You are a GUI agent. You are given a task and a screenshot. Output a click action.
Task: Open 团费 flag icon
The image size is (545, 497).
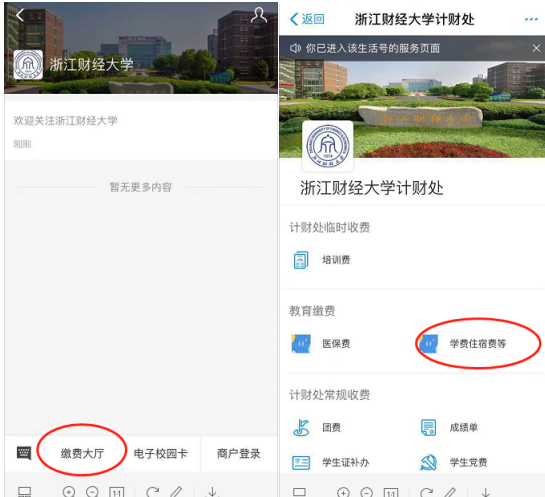tap(301, 427)
